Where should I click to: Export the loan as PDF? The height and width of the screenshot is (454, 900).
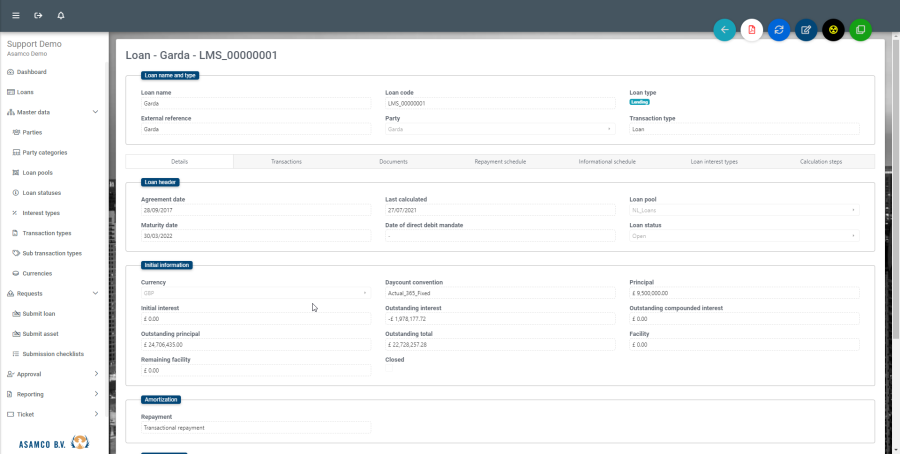pos(752,30)
